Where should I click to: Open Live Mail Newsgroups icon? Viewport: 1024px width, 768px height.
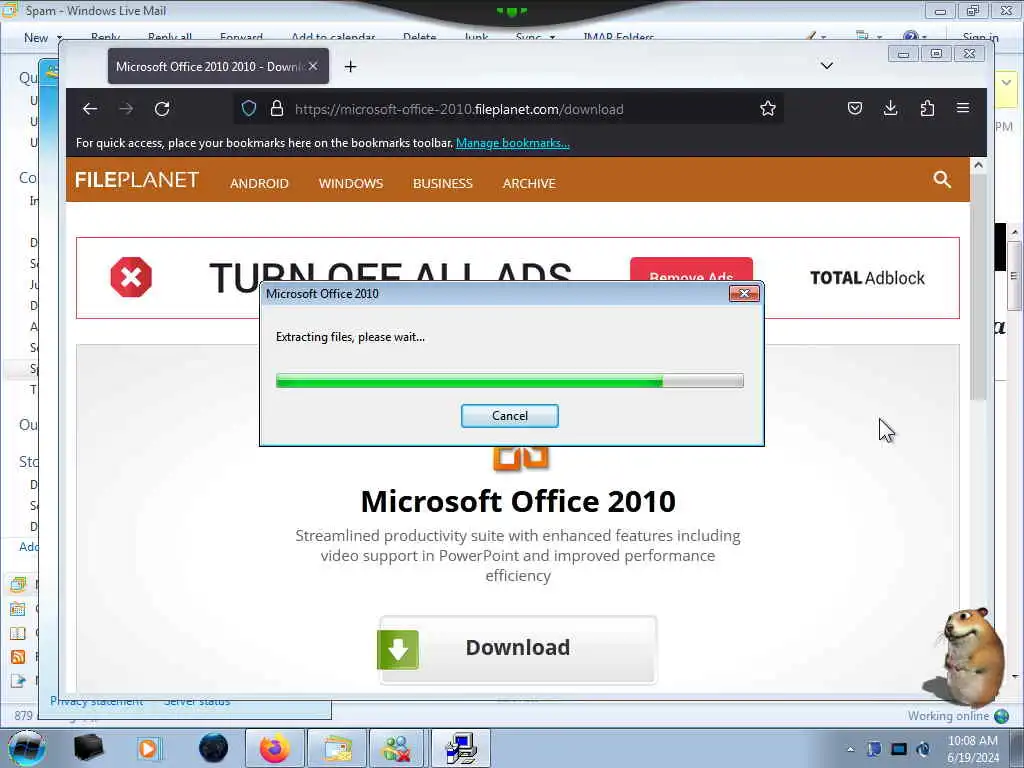point(18,681)
